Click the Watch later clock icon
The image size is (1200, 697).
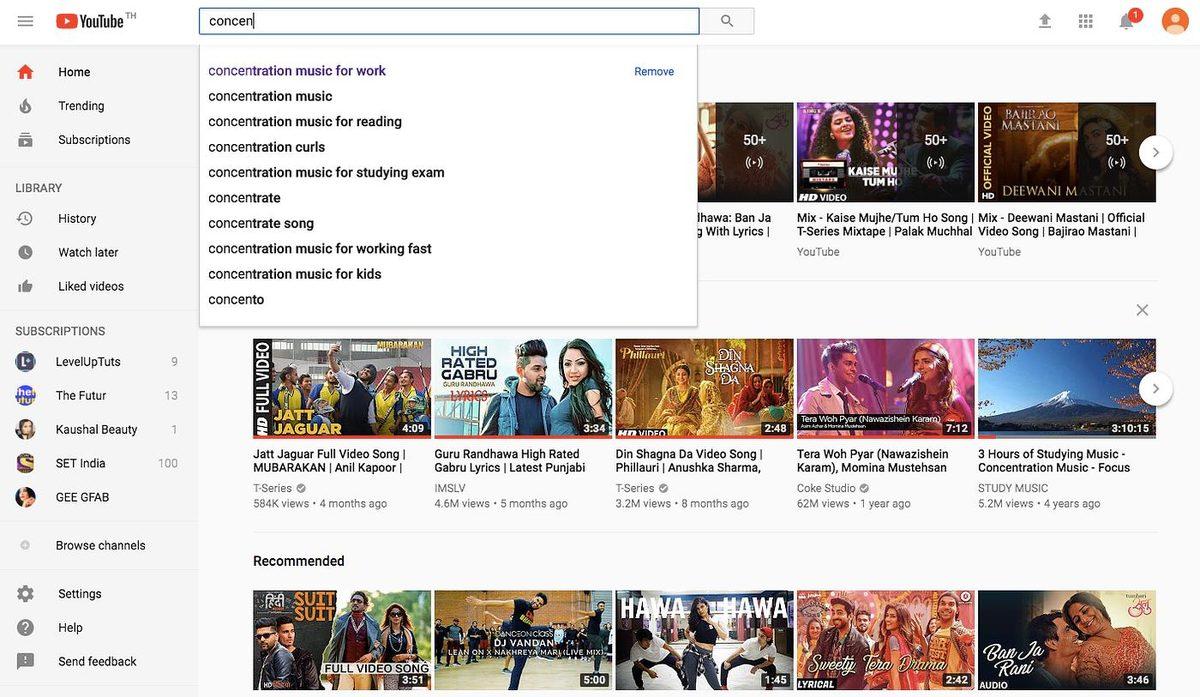pyautogui.click(x=25, y=252)
